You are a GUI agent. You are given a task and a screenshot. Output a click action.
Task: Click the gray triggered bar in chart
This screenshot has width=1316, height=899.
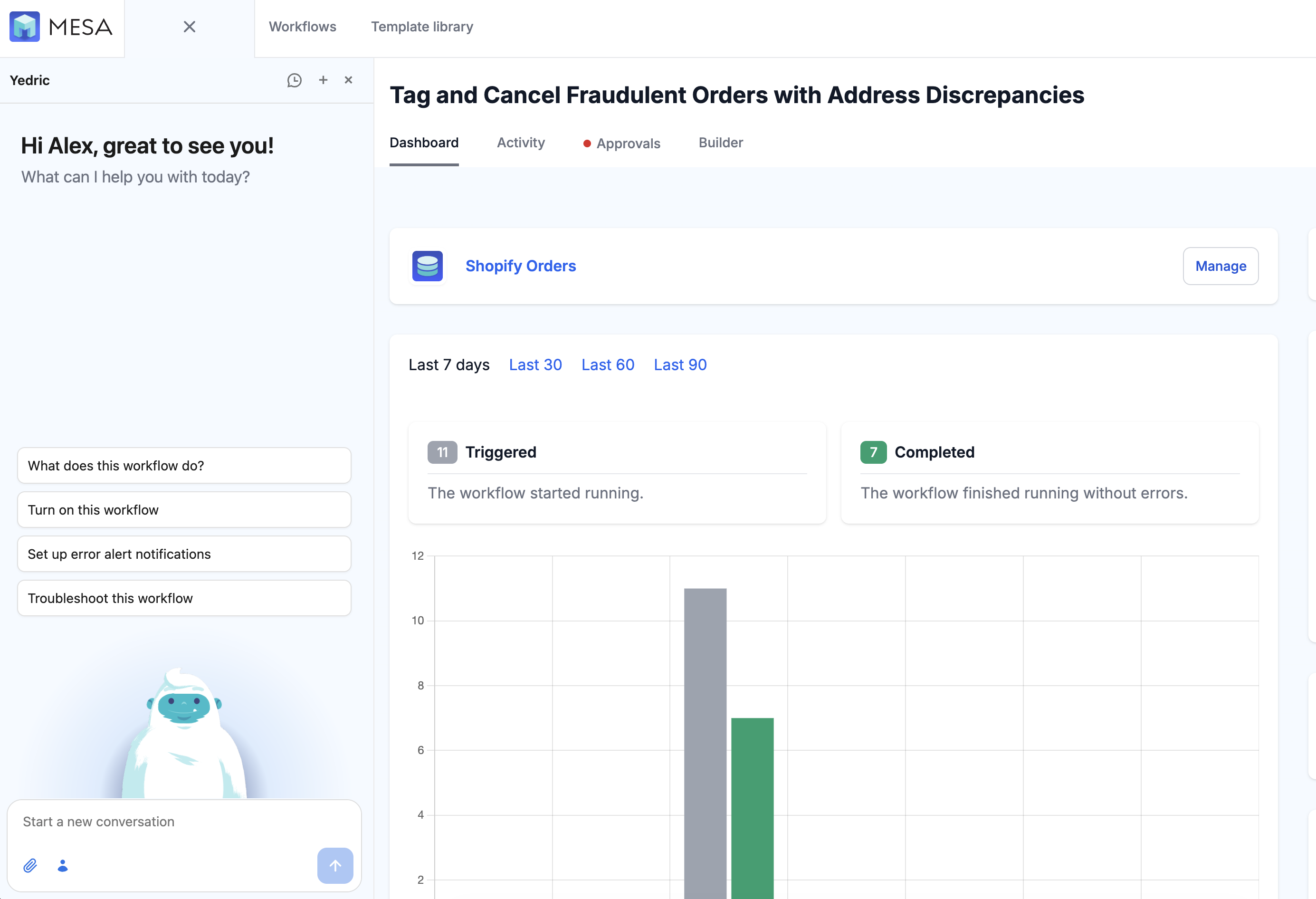pos(705,743)
